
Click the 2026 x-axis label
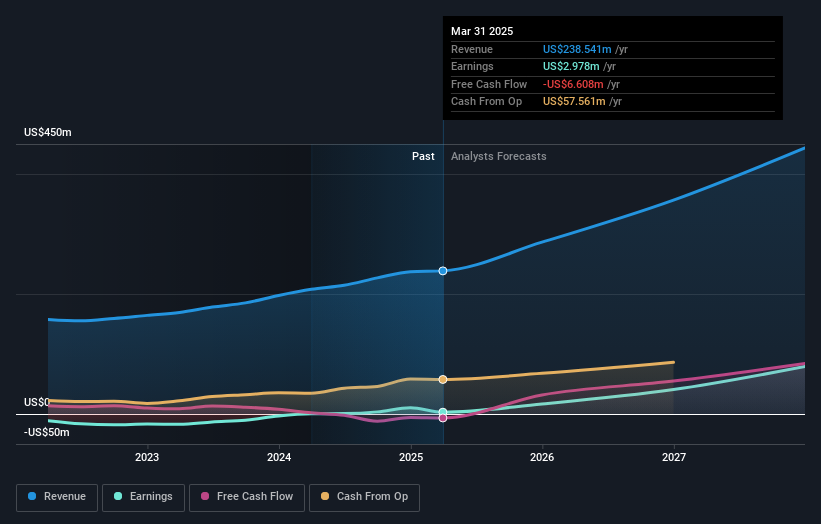tap(542, 457)
